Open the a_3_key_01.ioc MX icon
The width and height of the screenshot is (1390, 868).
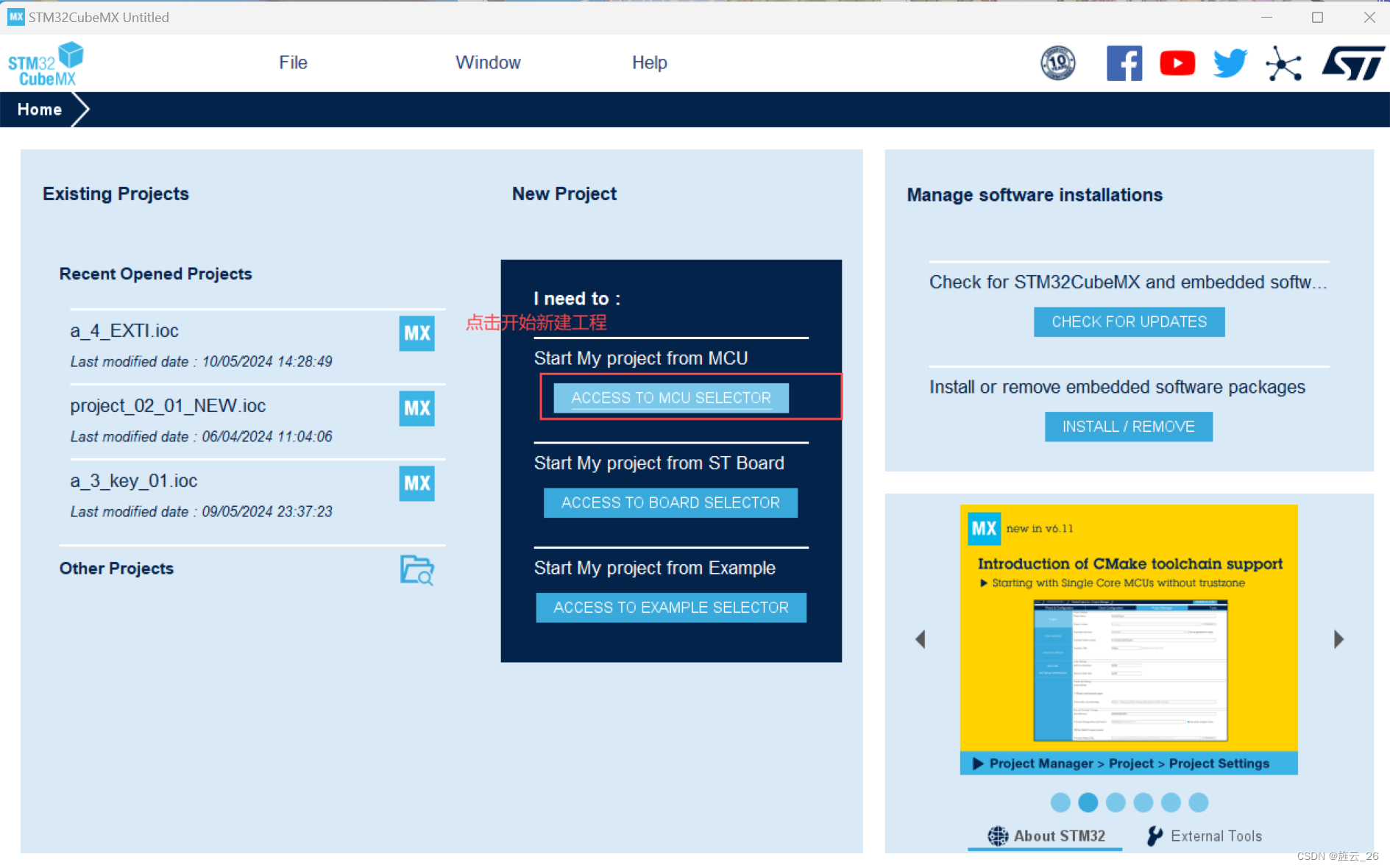click(x=416, y=483)
